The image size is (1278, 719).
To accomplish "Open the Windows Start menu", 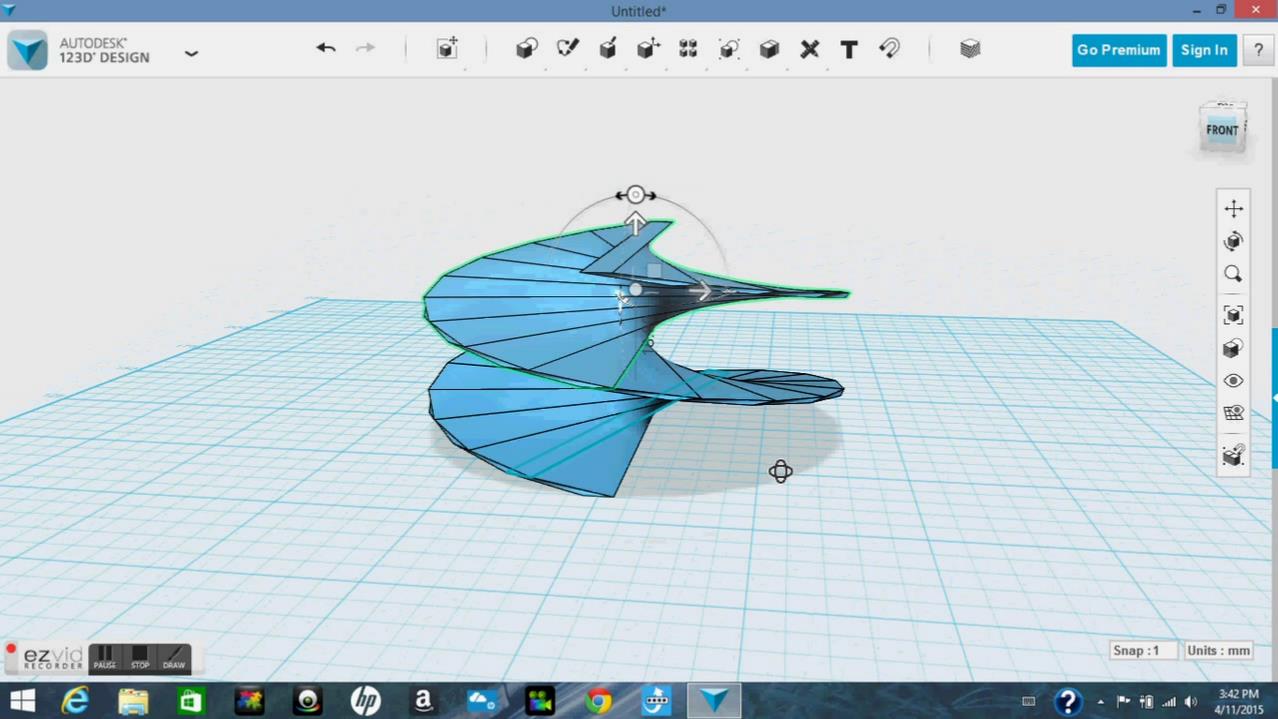I will coord(22,700).
